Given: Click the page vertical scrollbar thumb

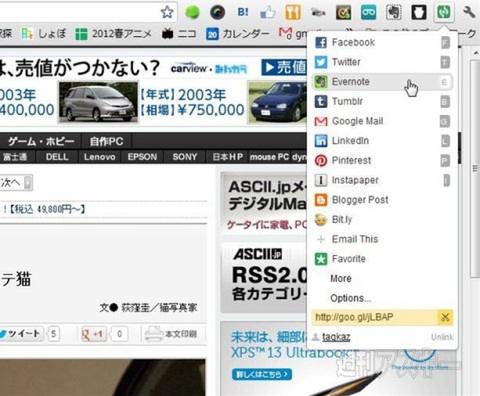Looking at the screenshot, I should pyautogui.click(x=475, y=168).
